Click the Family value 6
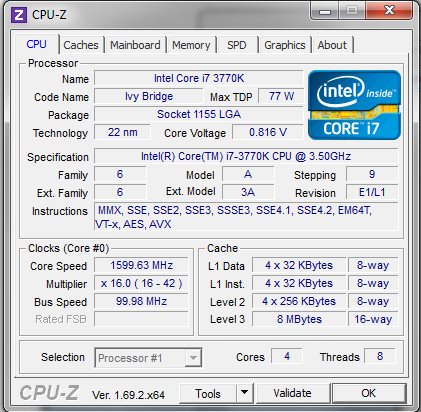This screenshot has height=412, width=421. click(120, 174)
